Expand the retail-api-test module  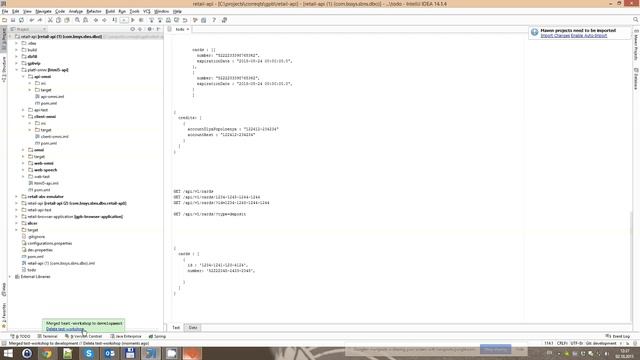17,210
